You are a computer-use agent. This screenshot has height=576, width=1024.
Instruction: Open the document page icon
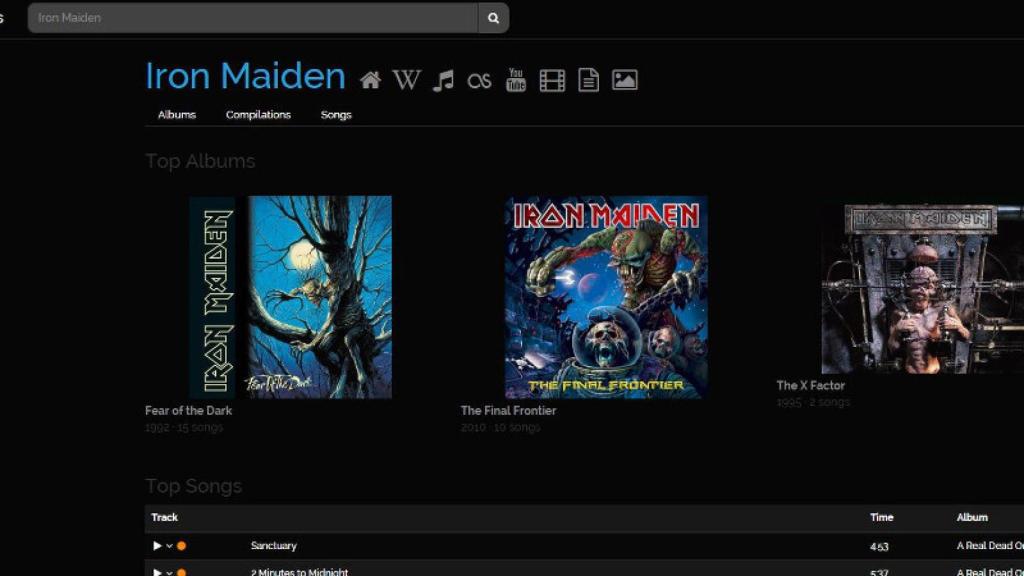click(x=588, y=80)
